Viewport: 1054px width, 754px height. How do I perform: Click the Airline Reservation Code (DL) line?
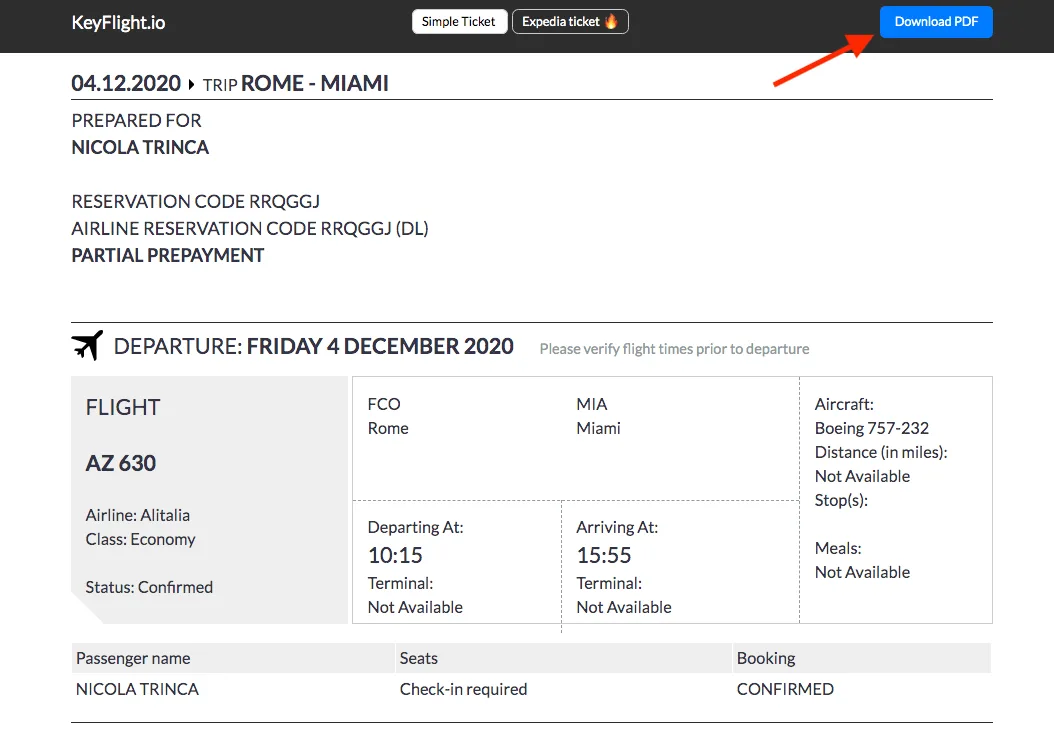click(249, 228)
